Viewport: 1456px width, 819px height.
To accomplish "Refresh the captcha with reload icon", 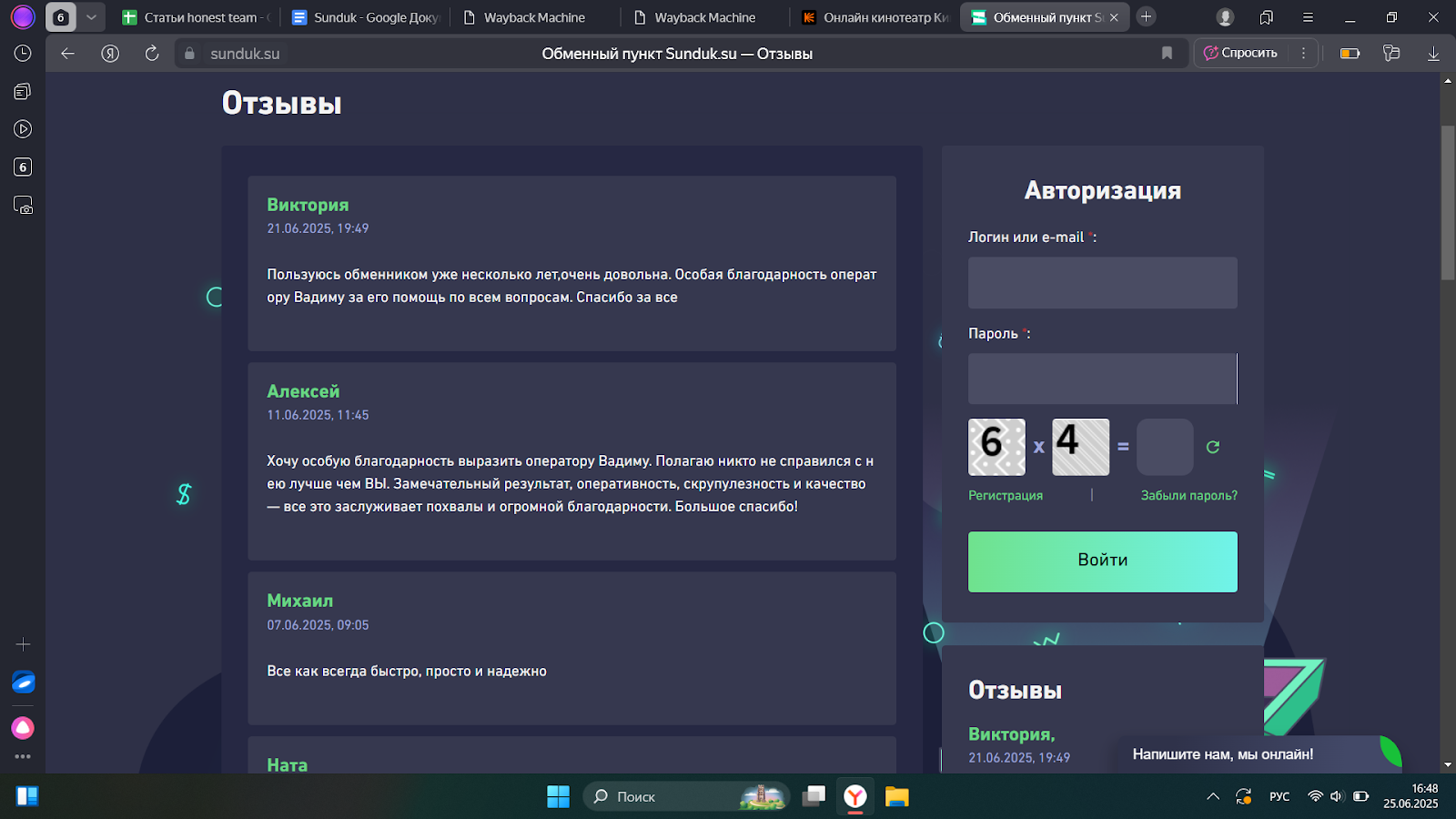I will (1212, 447).
